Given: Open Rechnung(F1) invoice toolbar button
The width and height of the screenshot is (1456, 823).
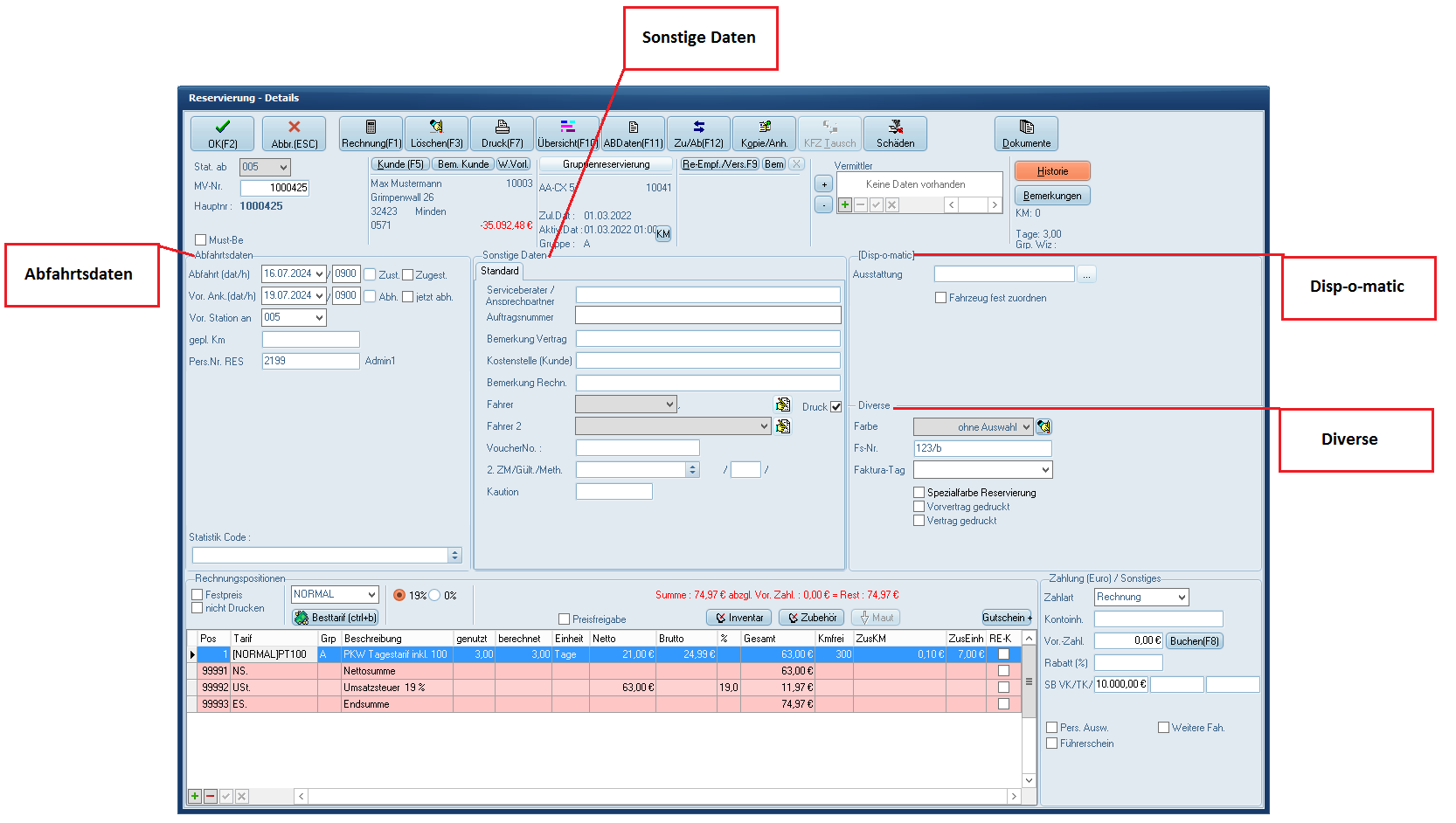Looking at the screenshot, I should (371, 134).
